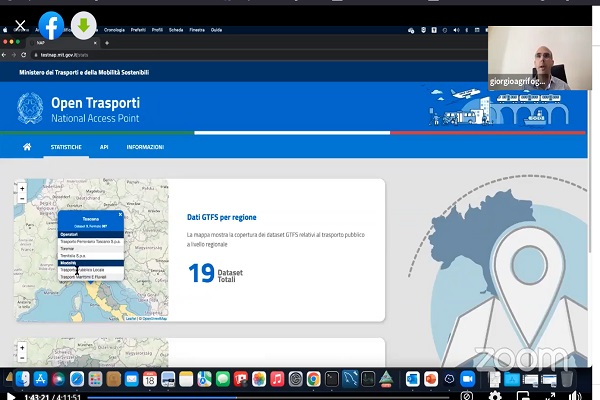Open the API navigation tab
The image size is (600, 400).
104,147
